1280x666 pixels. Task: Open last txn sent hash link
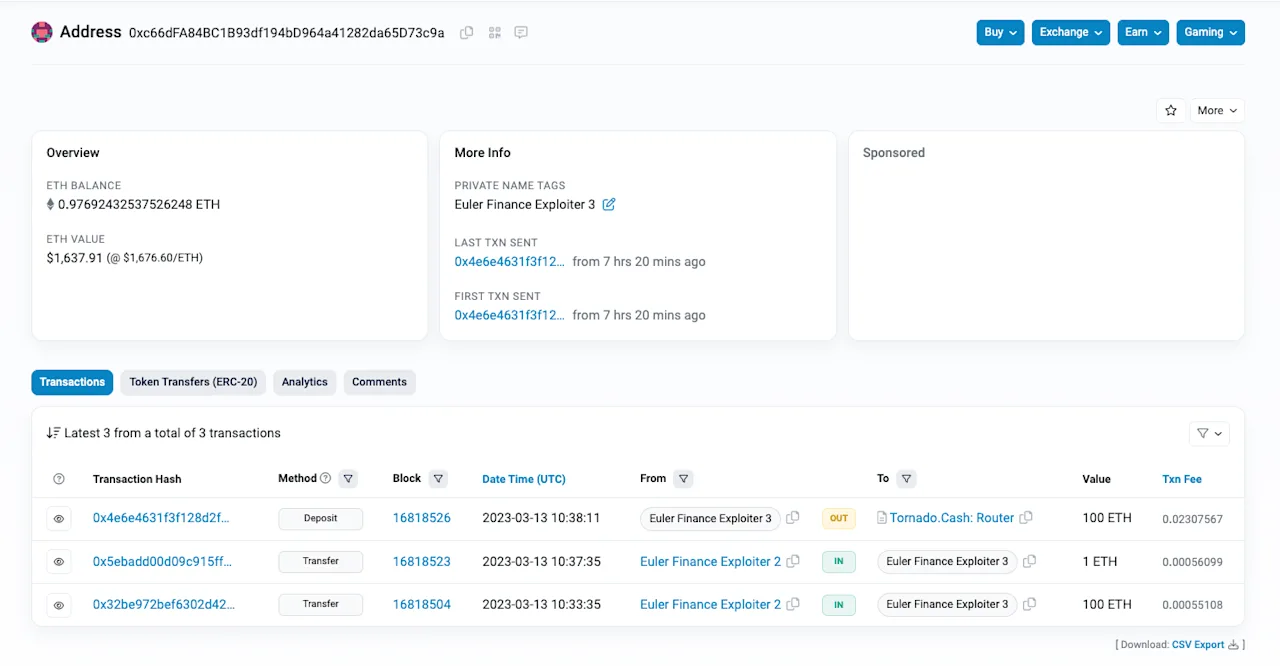509,261
